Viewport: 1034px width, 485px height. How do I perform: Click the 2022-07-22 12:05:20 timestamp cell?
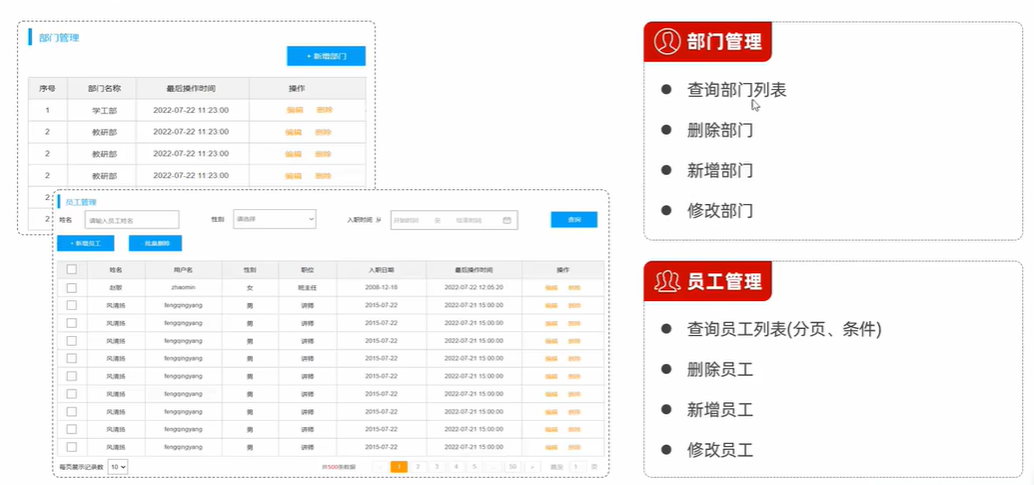473,288
